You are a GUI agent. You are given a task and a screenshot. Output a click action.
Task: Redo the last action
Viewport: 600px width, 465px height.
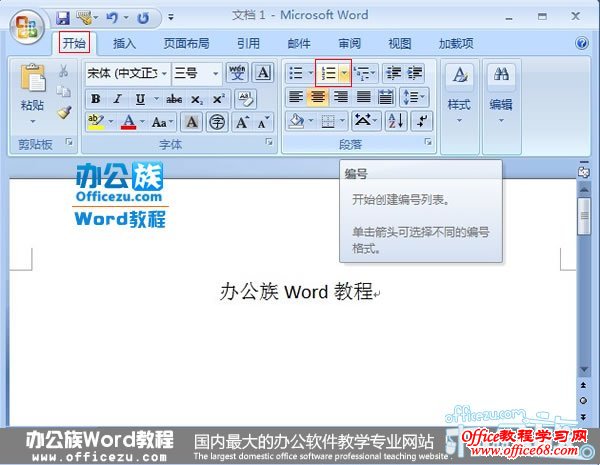143,18
